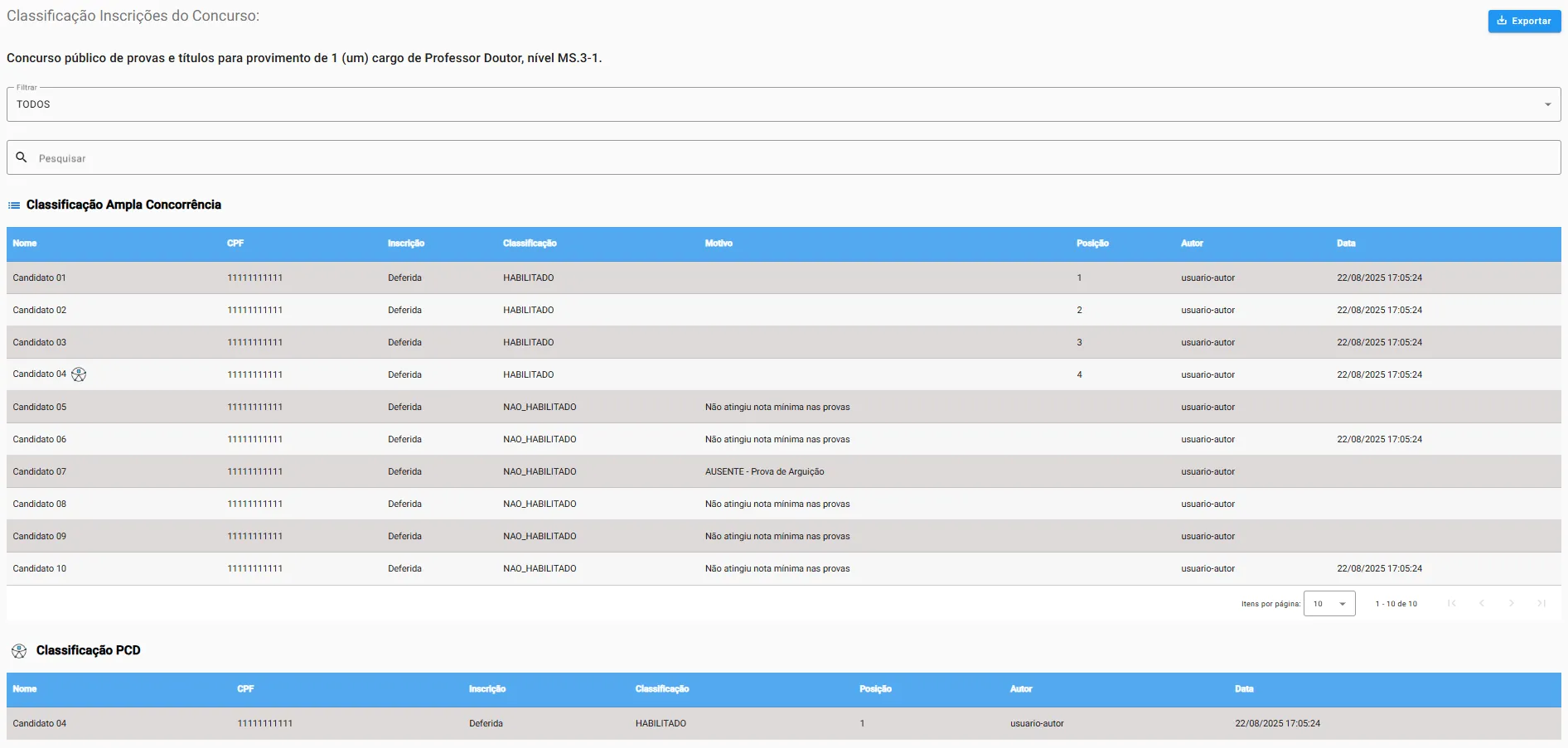The height and width of the screenshot is (748, 1568).
Task: Sort by Posição column in Ampla Concorrência table
Action: point(1091,244)
